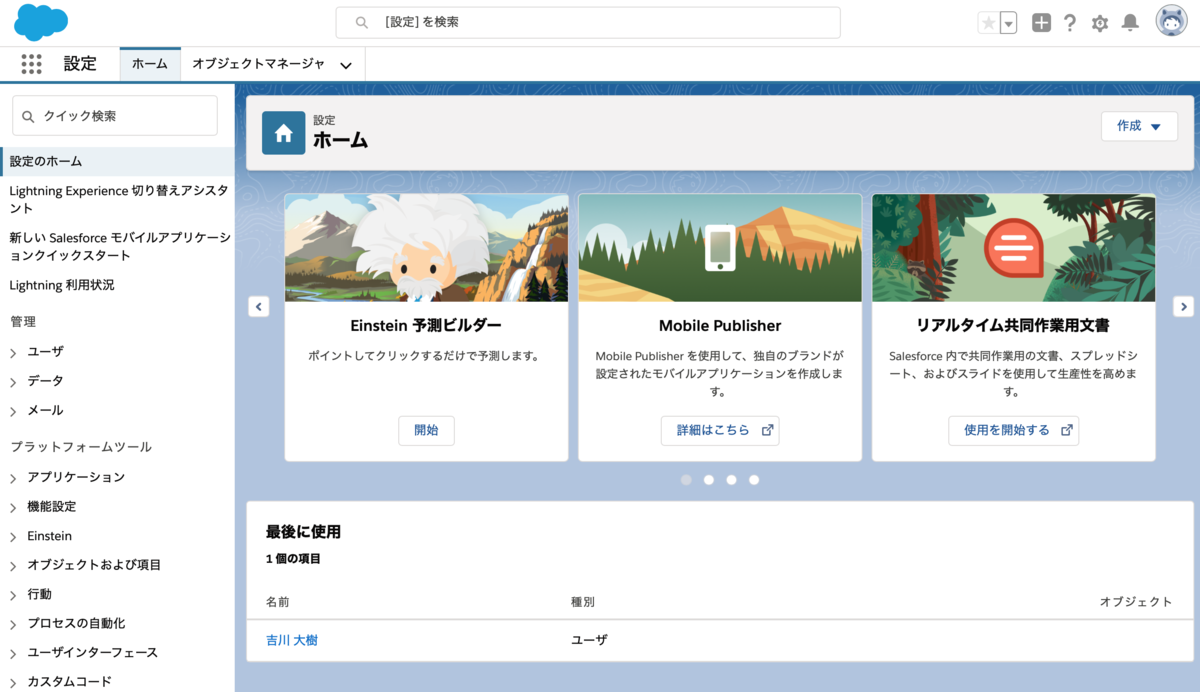
Task: Click the 最後に使用 section heading
Action: (x=304, y=532)
